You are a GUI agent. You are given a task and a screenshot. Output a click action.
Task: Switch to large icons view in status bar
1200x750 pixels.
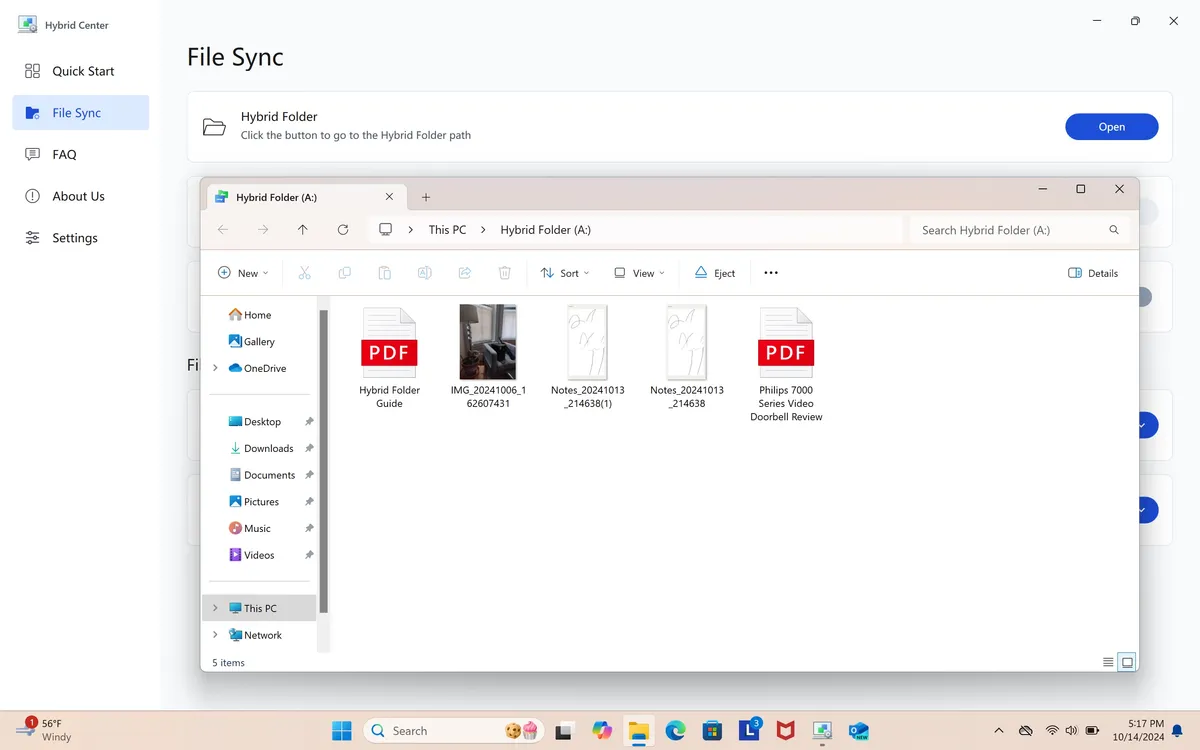coord(1127,662)
